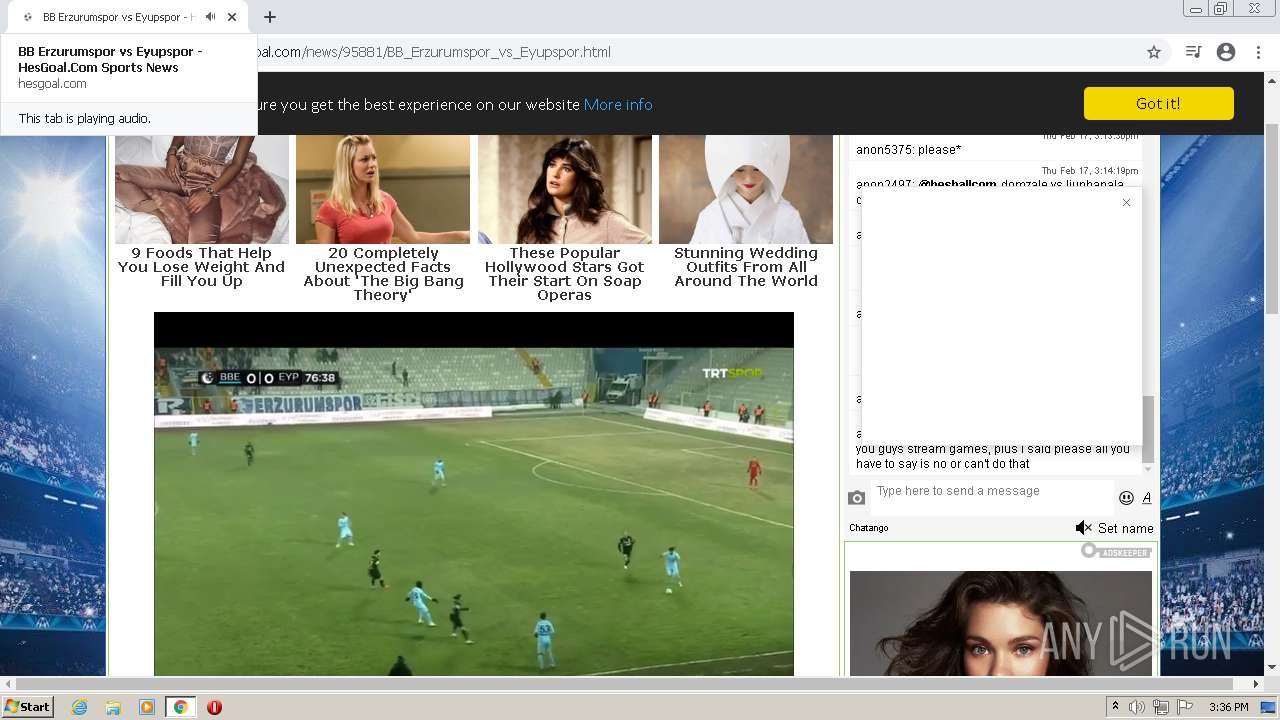Screen dimensions: 1280x720
Task: Open the Action Center flag icon
Action: click(1185, 707)
